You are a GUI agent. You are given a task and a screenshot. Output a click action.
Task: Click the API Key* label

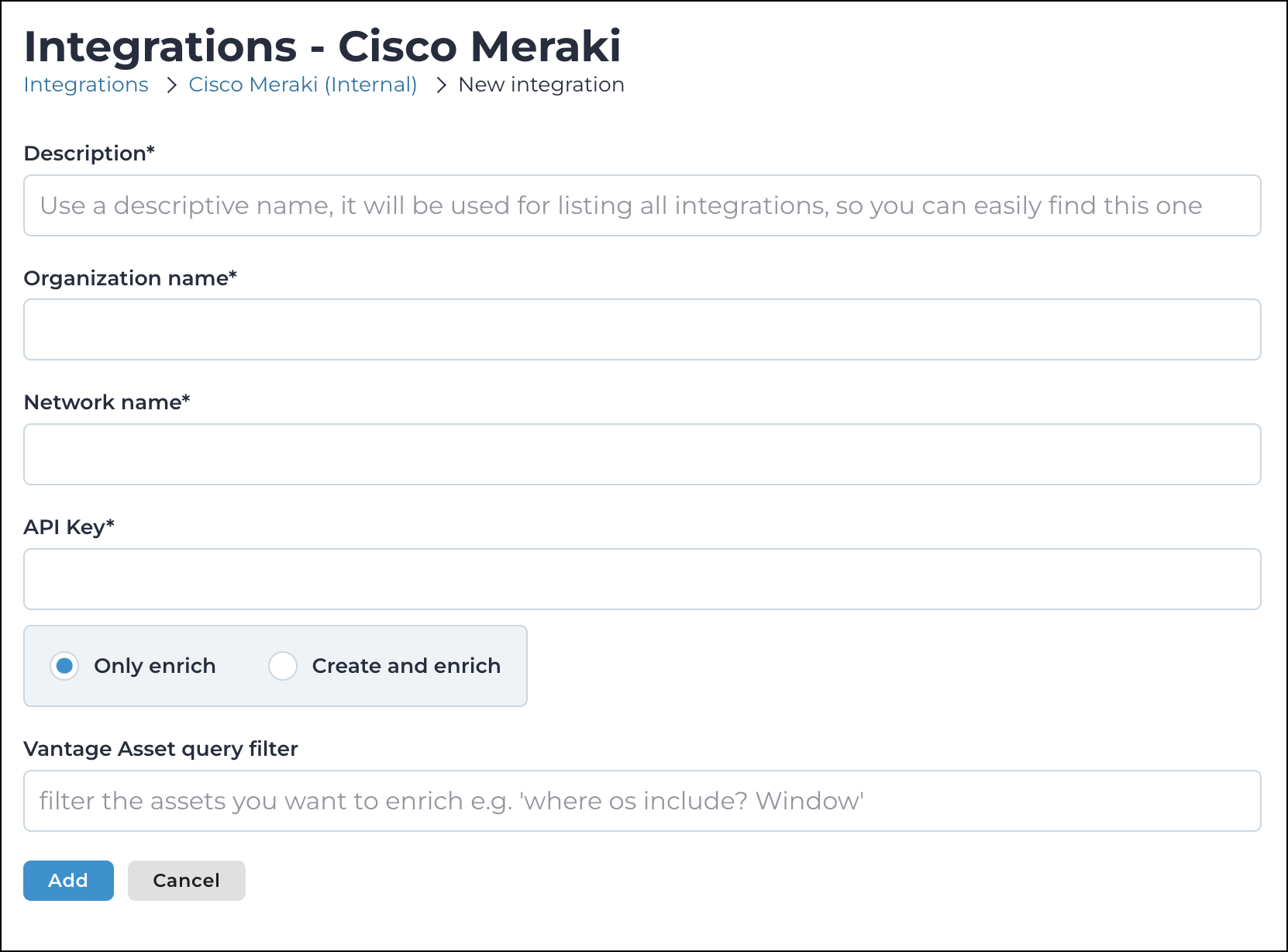[69, 527]
